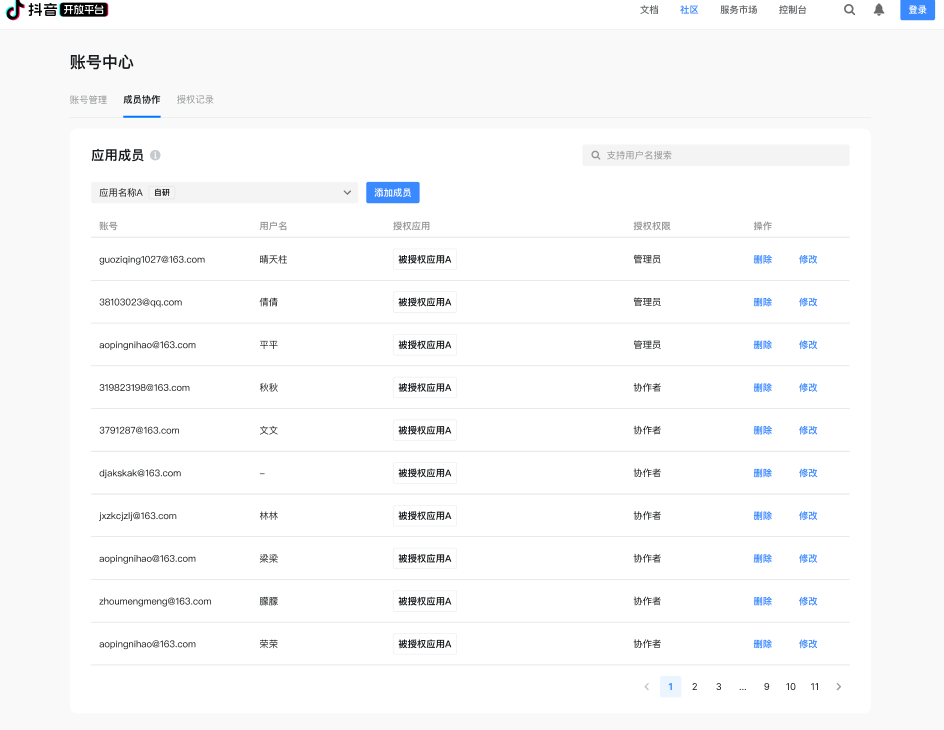Delete the guoziqing1027@163.com member
Image resolution: width=944 pixels, height=730 pixels.
pos(762,260)
